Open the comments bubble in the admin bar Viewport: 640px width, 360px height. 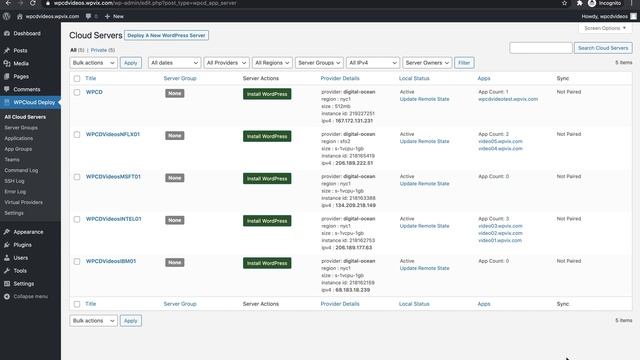88,16
